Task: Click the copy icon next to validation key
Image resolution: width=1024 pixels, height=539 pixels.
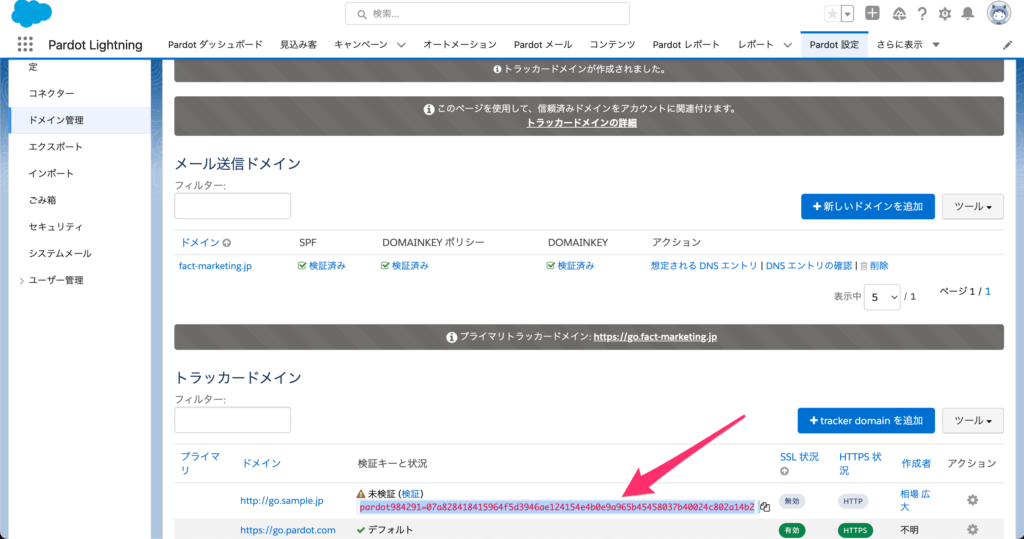Action: [765, 507]
